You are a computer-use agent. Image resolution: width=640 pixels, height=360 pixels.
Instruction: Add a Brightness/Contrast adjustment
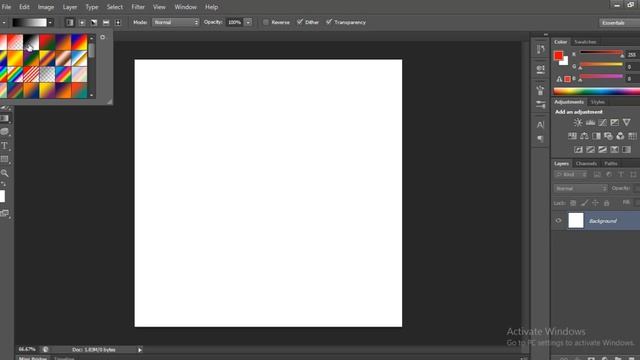point(578,122)
